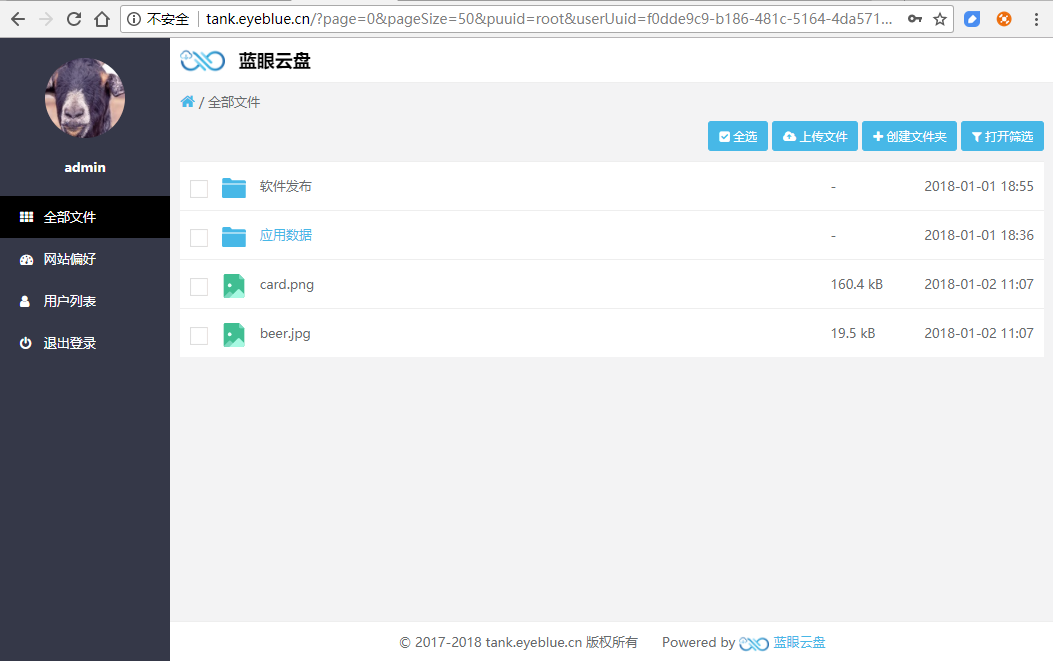Open the Chrome three-dot menu
This screenshot has height=661, width=1053.
coord(1035,19)
